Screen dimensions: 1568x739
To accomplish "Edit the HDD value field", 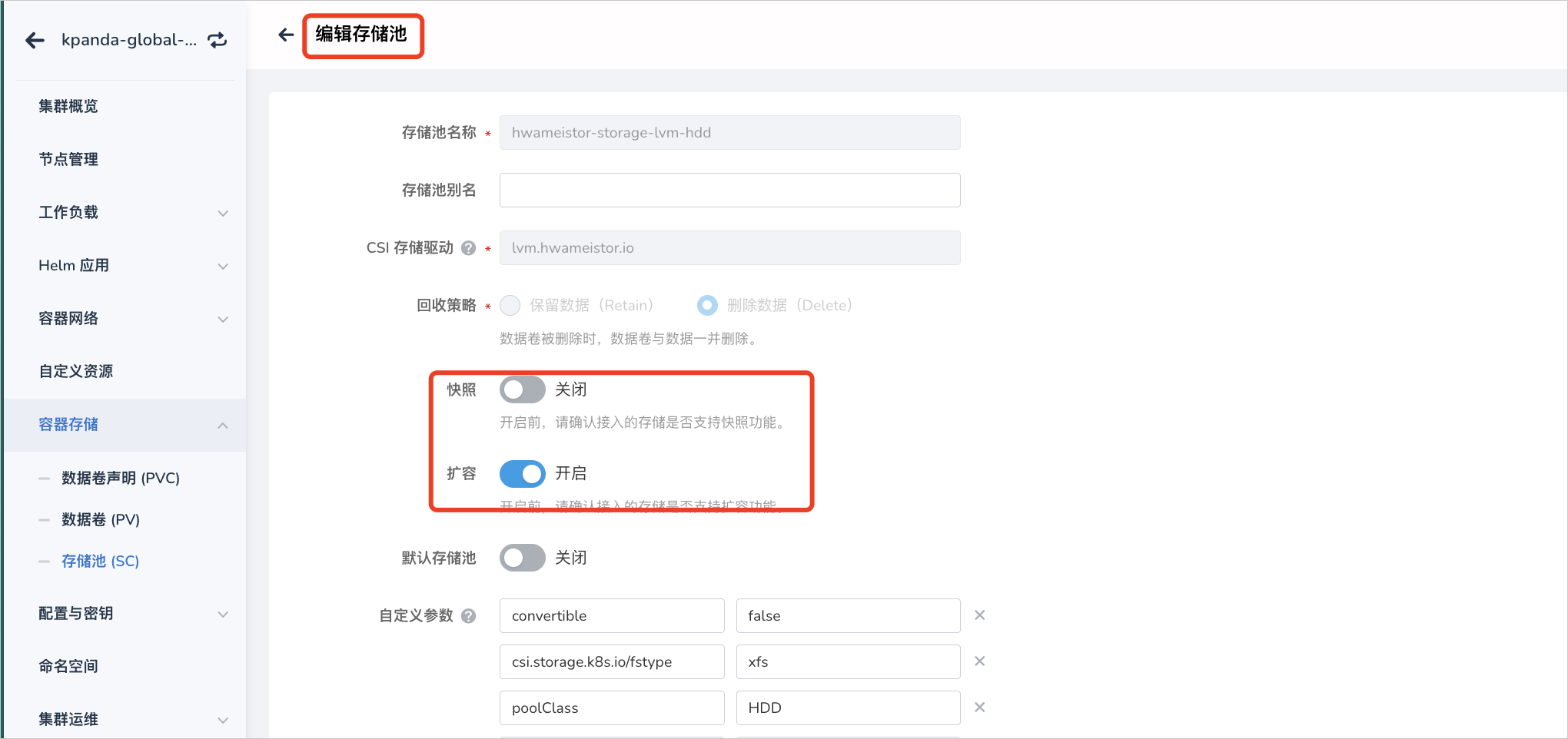I will 849,708.
